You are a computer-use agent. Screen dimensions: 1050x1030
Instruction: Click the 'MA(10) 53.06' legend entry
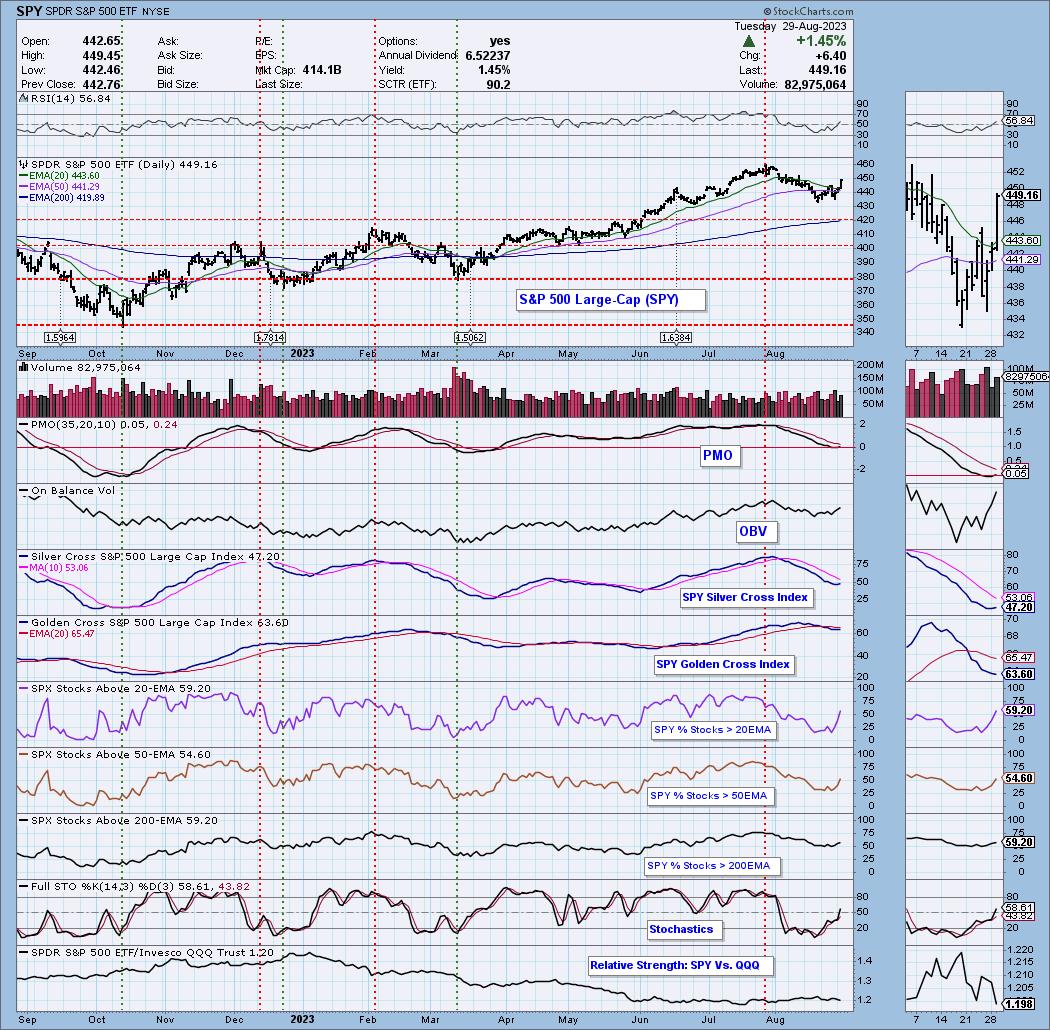coord(54,567)
